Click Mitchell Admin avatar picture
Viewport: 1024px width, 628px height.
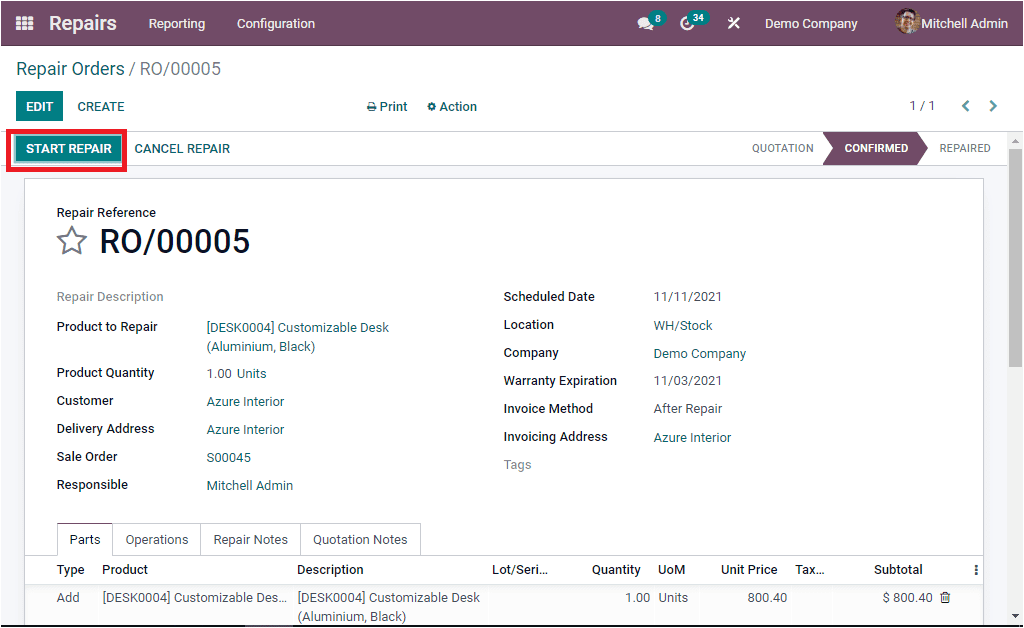coord(907,22)
